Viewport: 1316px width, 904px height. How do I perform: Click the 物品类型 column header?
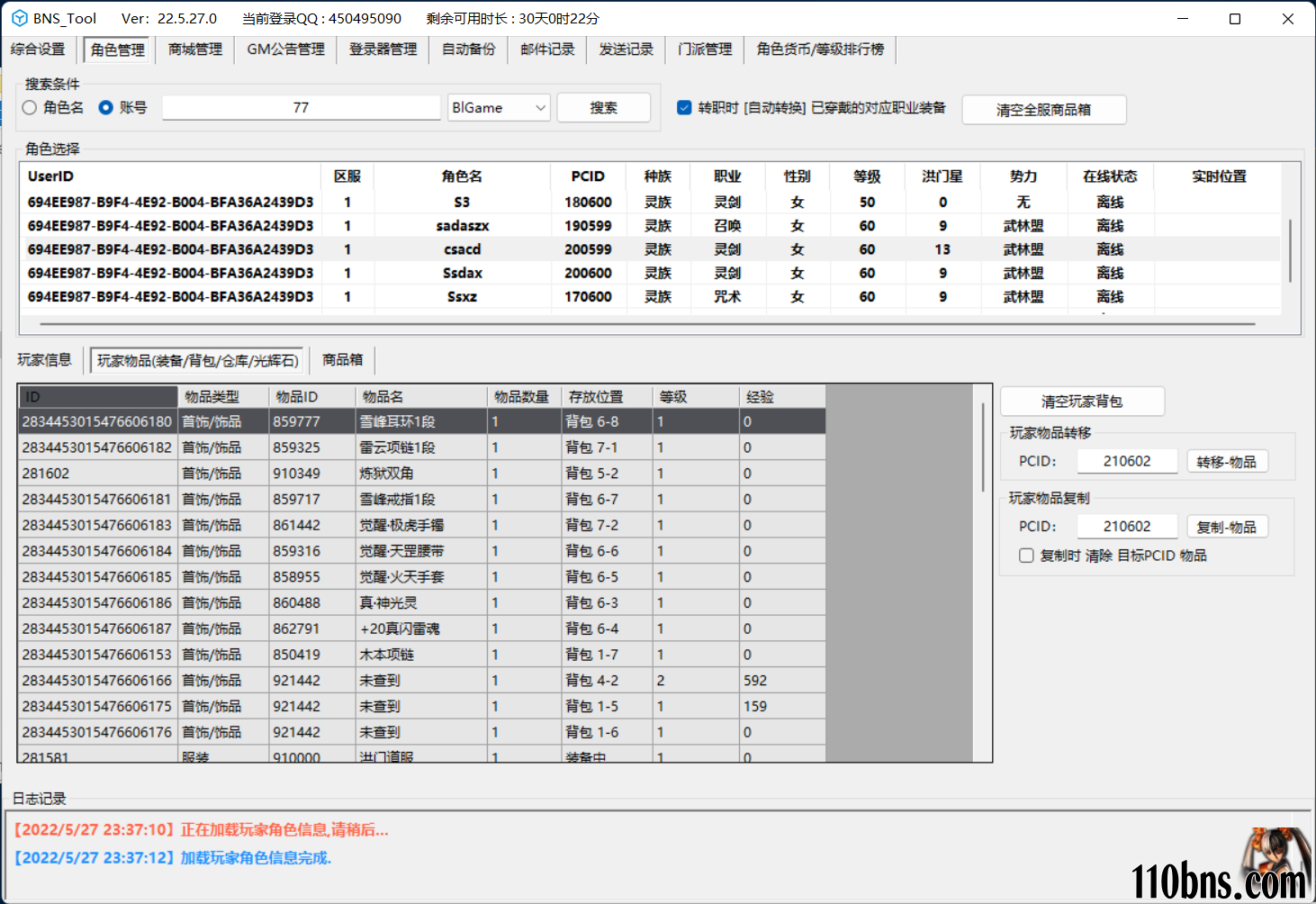tap(223, 397)
